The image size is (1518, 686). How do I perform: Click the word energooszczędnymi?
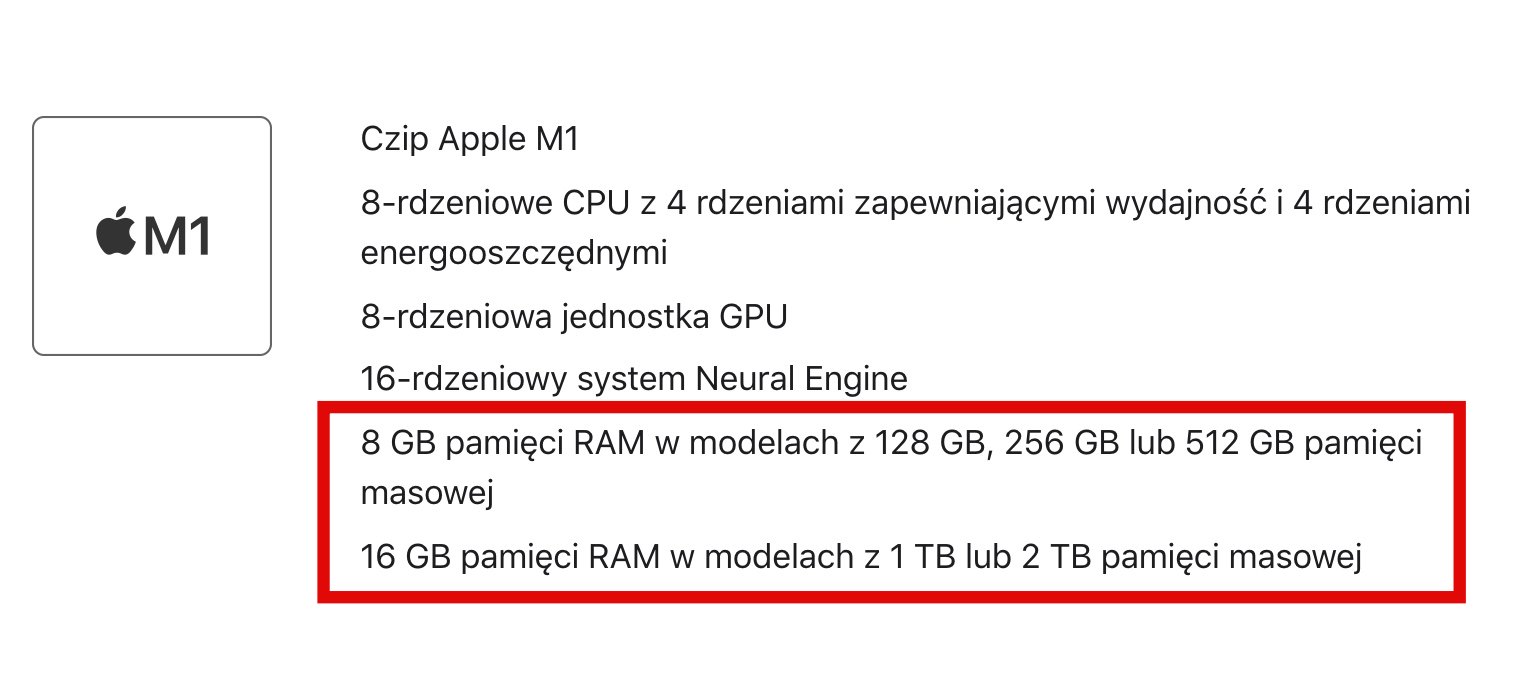pyautogui.click(x=514, y=254)
